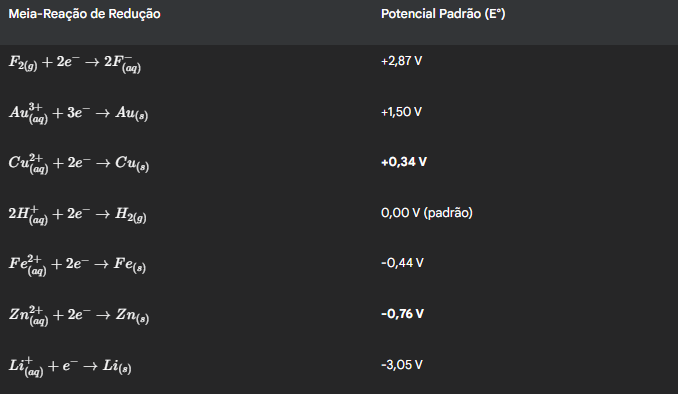Select the iron Fe2+ reduction half-reaction

click(77, 265)
